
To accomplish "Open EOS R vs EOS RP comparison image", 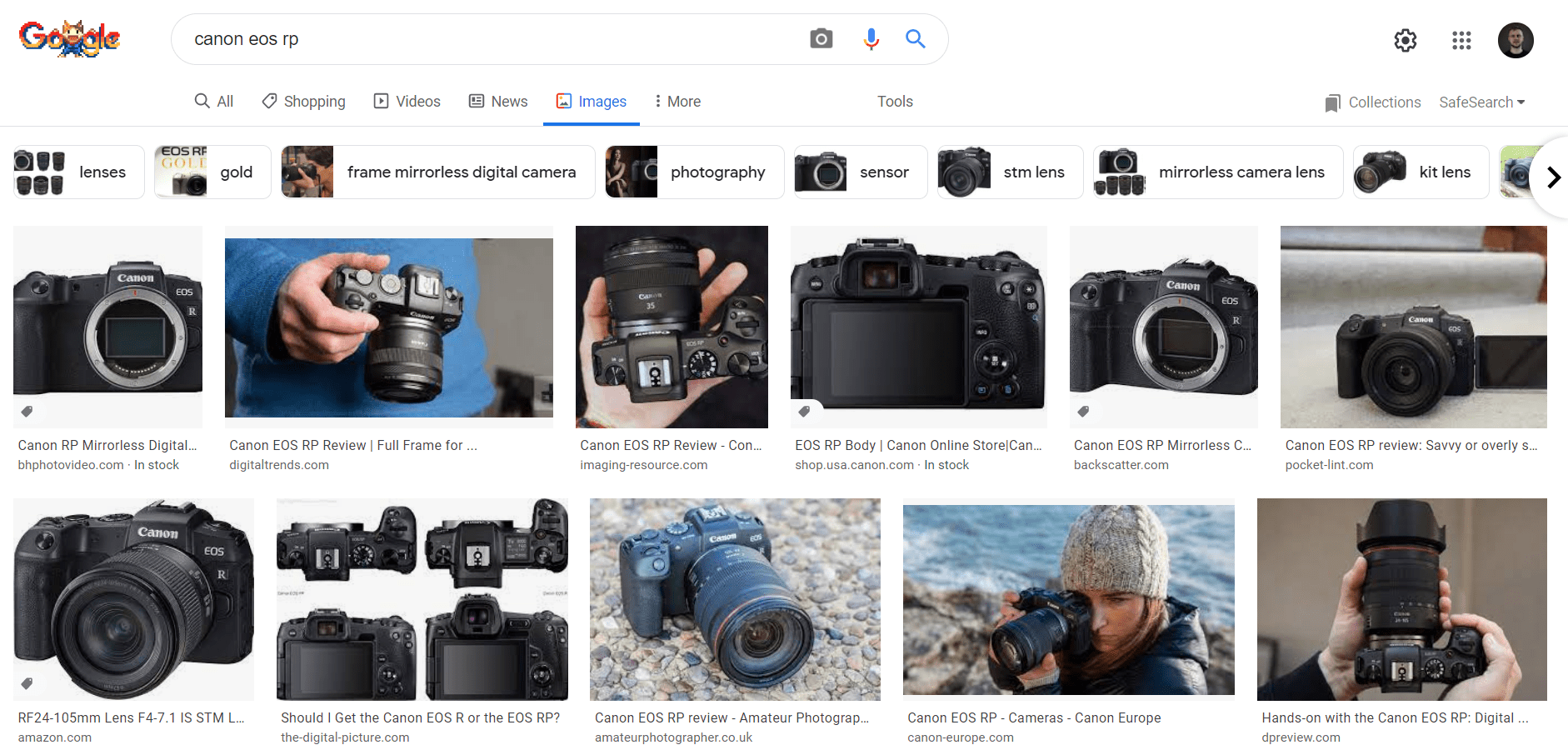I will 422,599.
